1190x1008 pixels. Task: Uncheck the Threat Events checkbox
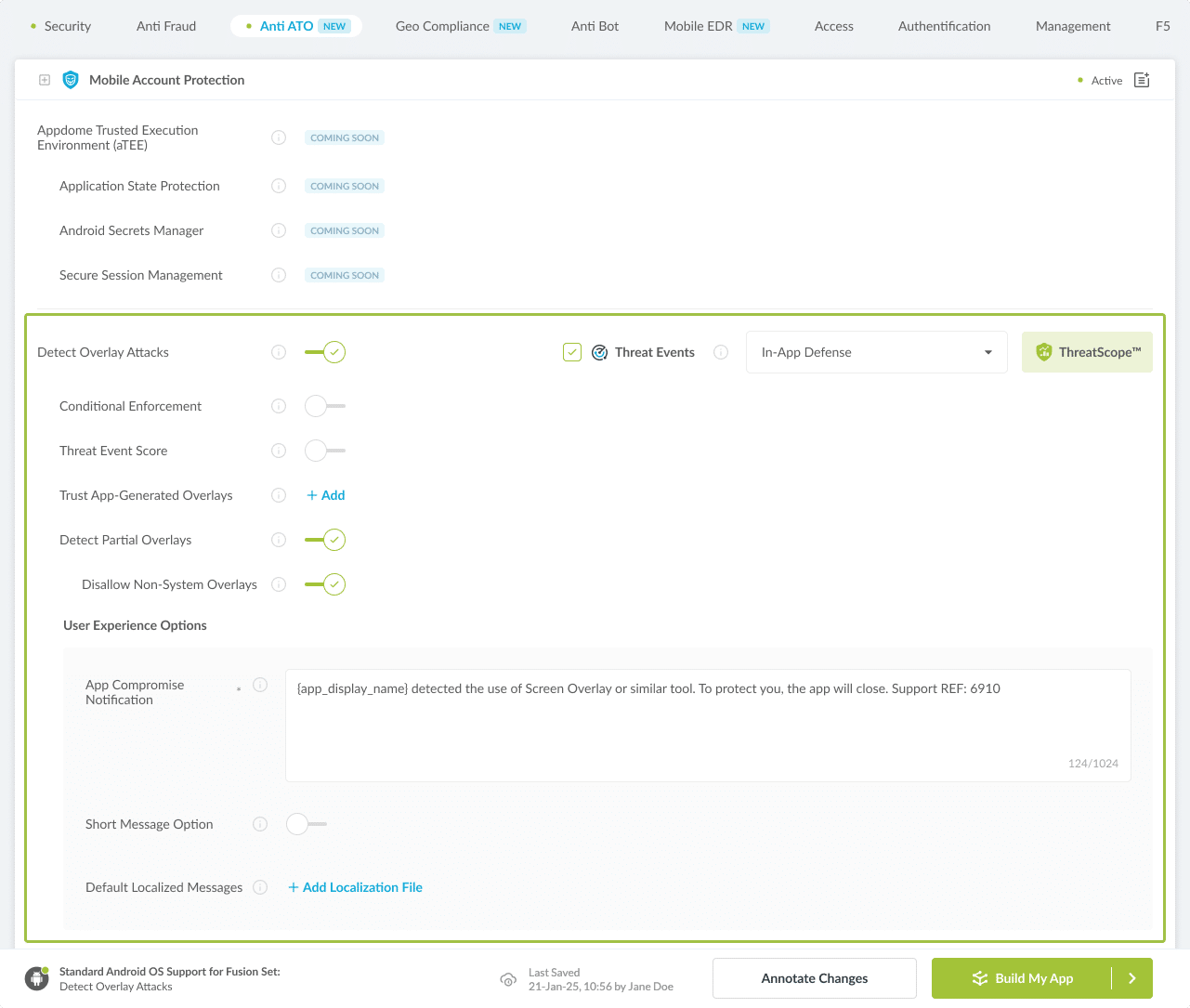click(x=572, y=352)
